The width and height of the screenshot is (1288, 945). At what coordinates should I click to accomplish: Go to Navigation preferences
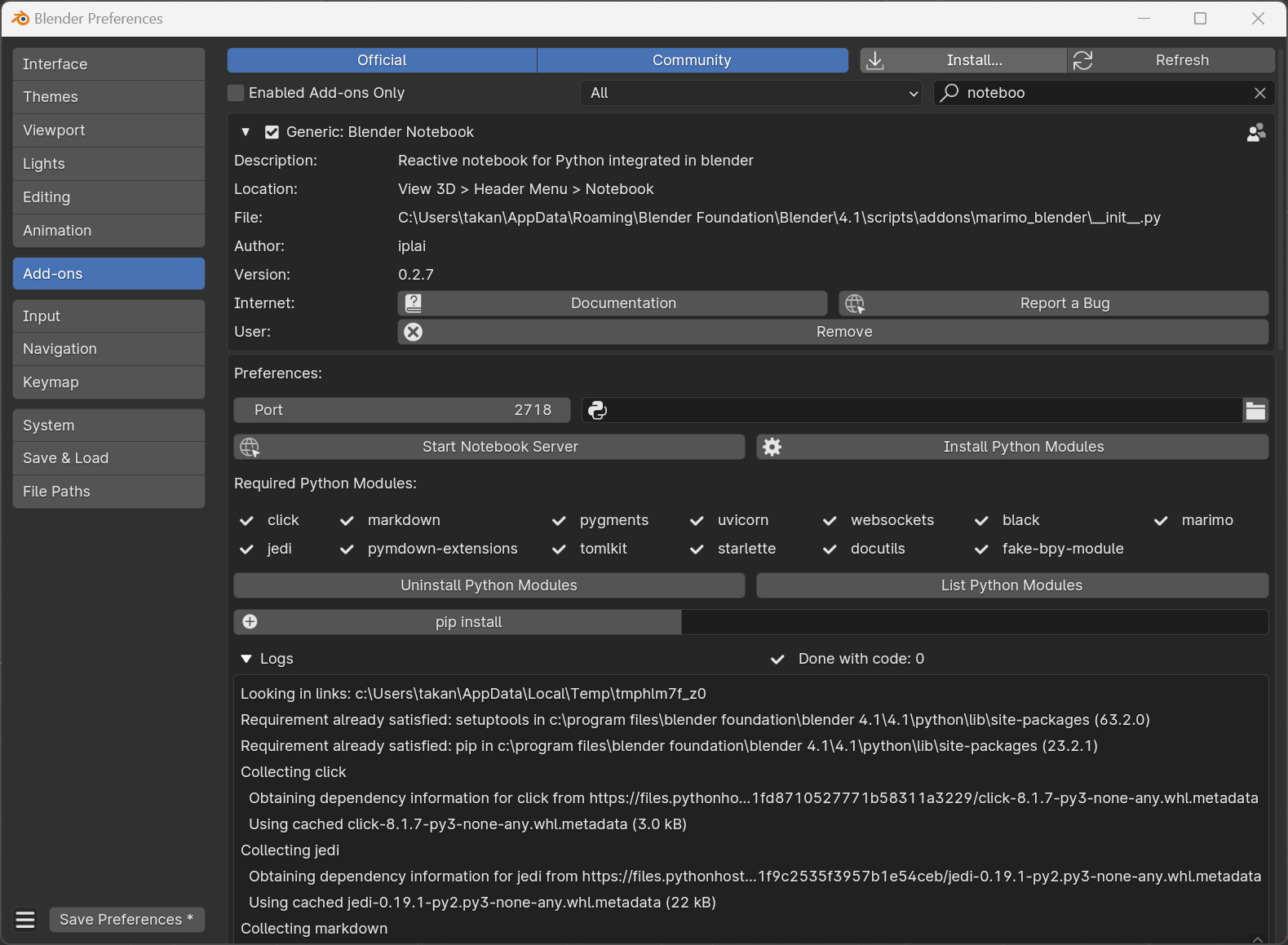[108, 349]
